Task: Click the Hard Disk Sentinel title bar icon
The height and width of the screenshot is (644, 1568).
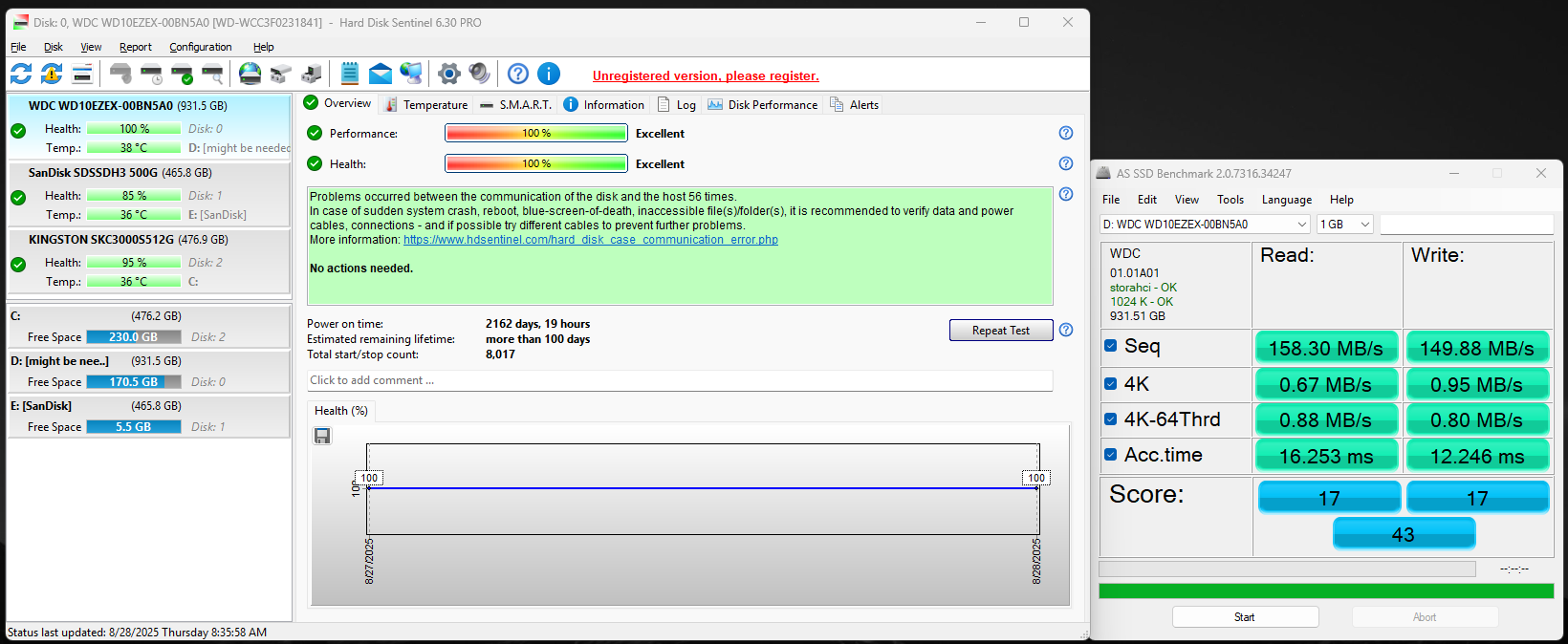Action: click(20, 22)
